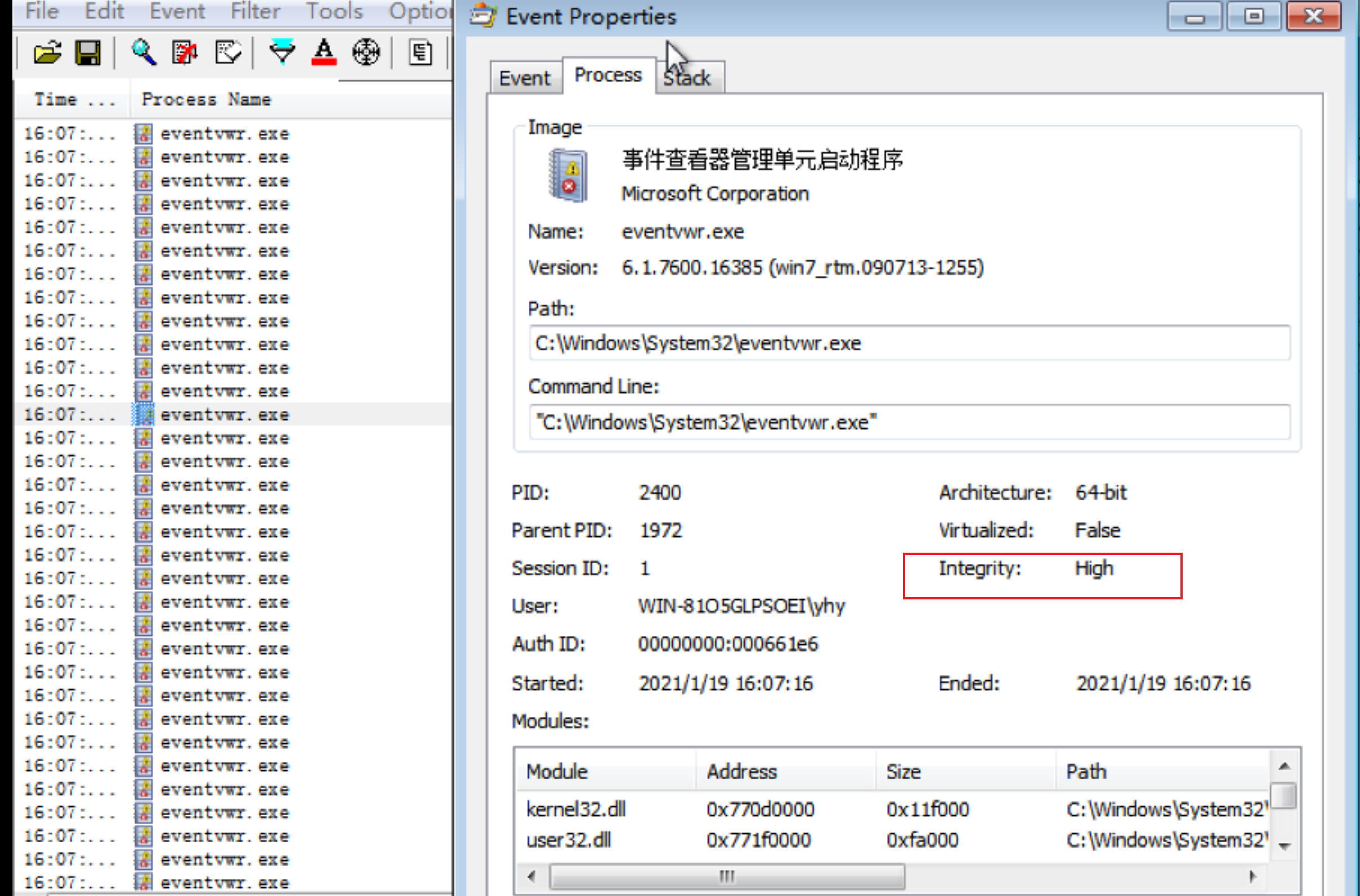Image resolution: width=1360 pixels, height=896 pixels.
Task: Open the Tools menu
Action: coord(334,11)
